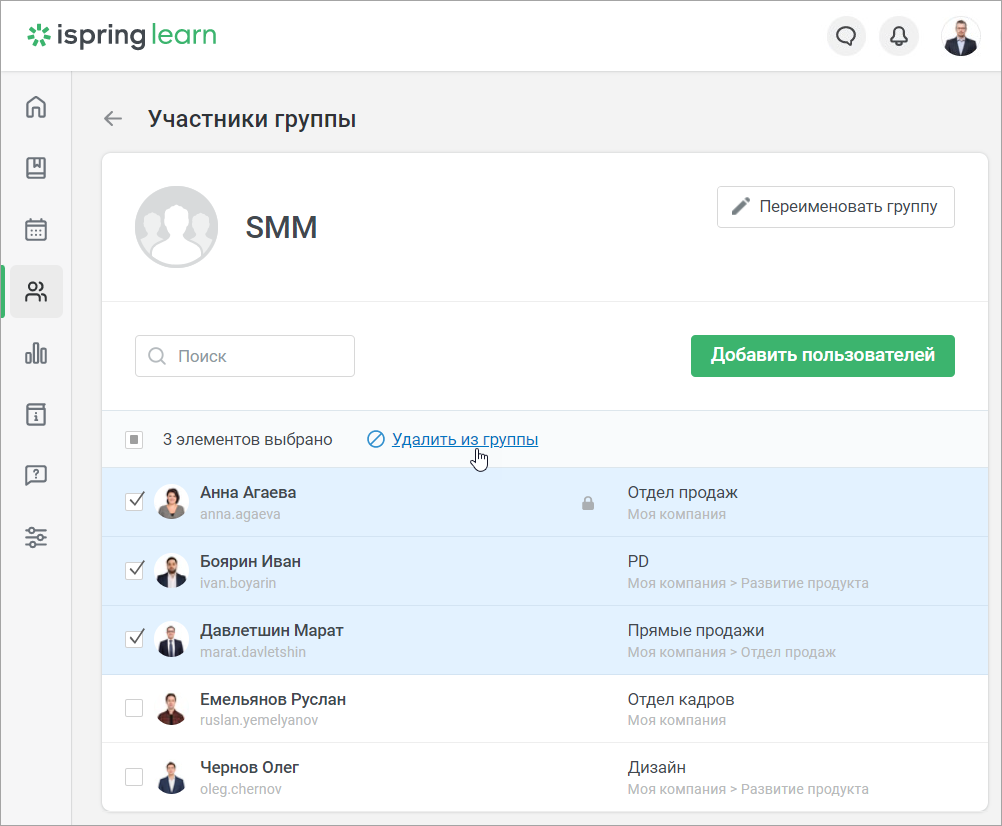
Task: Check the checkbox for Чернов Олег
Action: [x=134, y=777]
